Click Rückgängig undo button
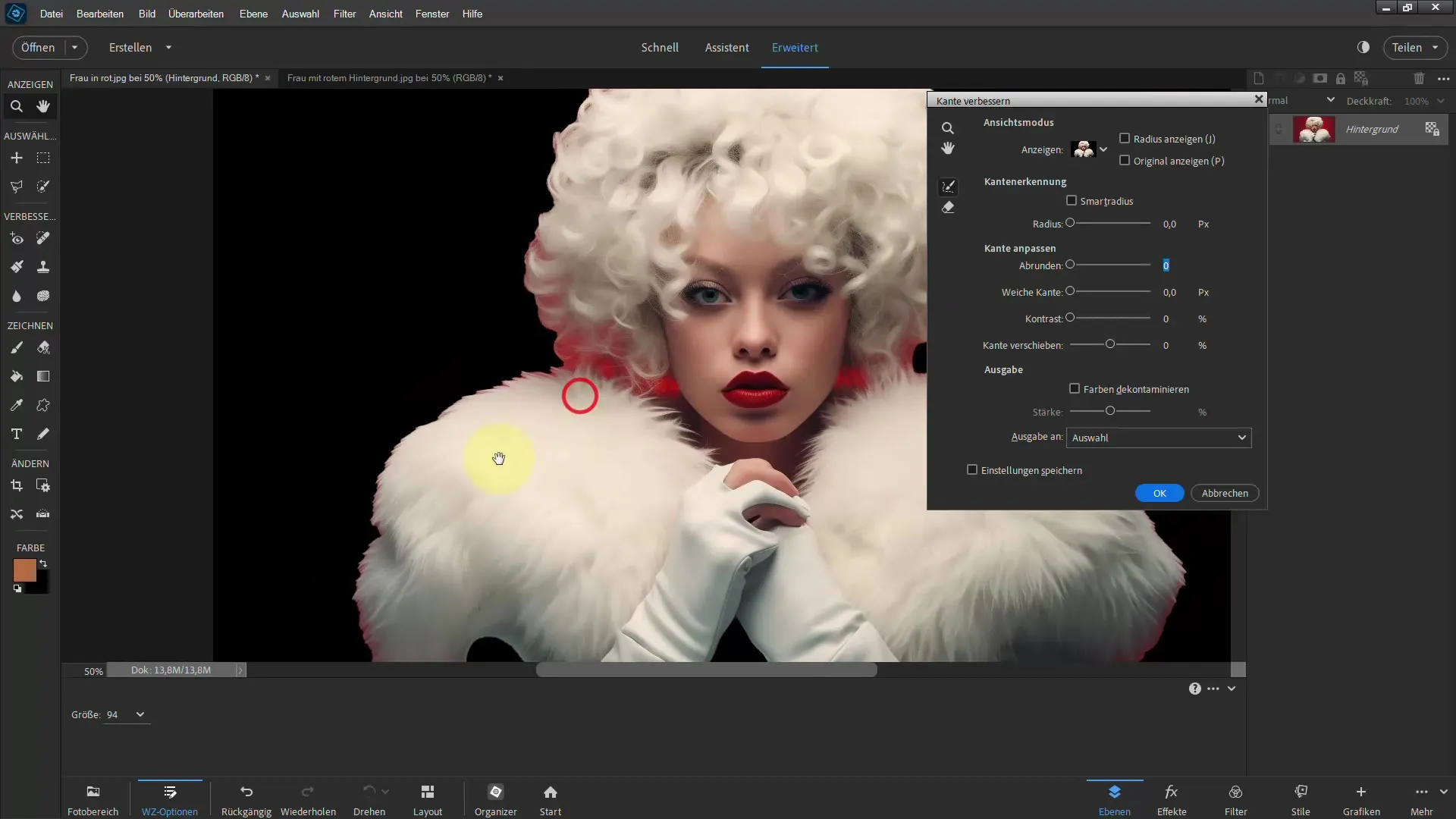 pos(246,800)
